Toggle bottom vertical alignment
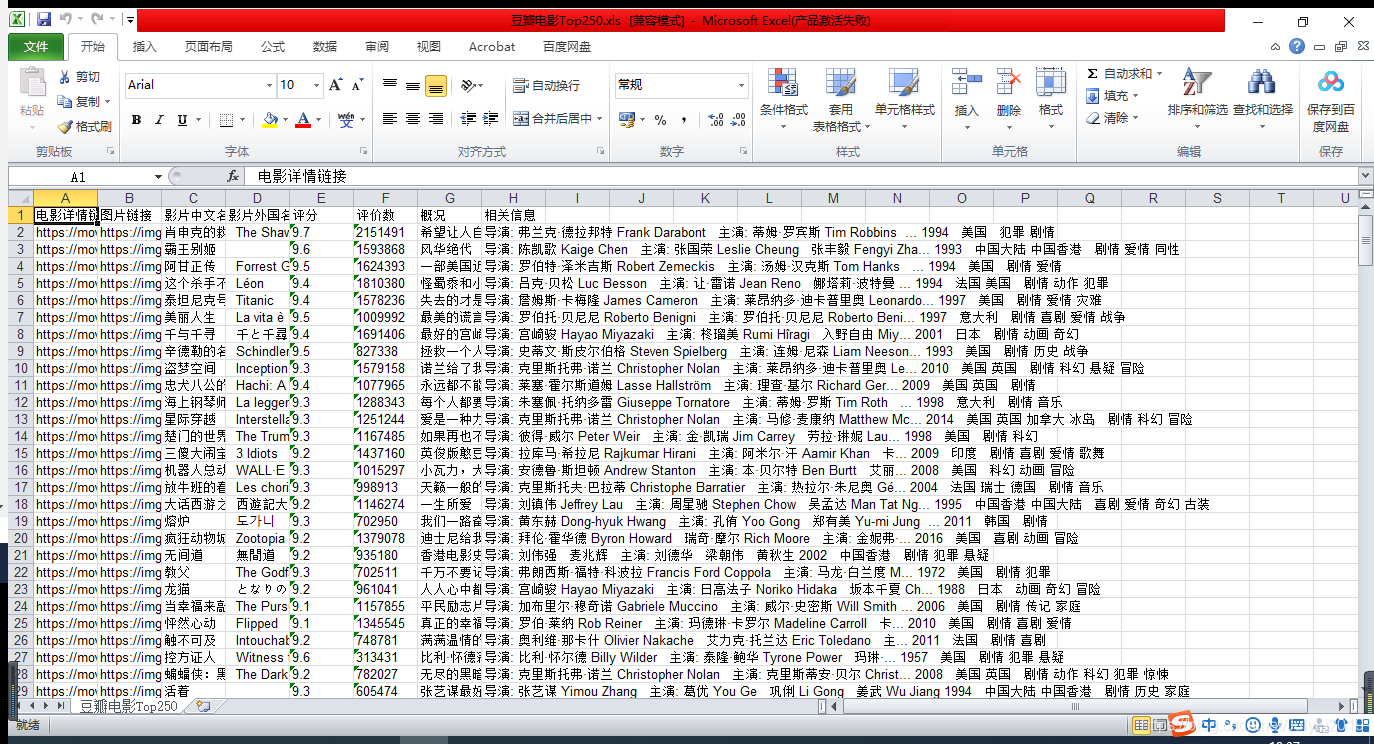Screen dimensions: 1374x744 [x=436, y=86]
